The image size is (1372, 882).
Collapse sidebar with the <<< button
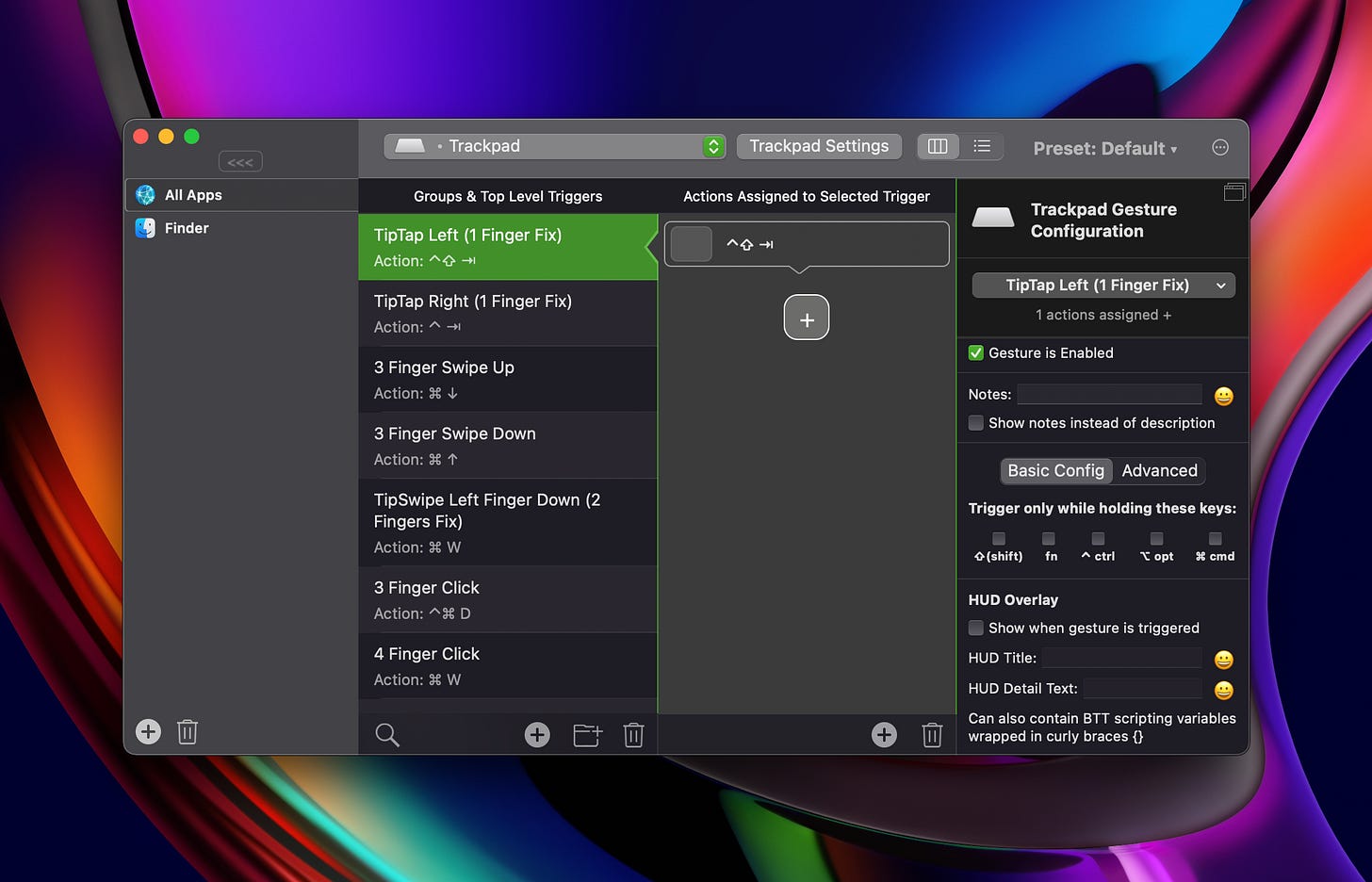pyautogui.click(x=240, y=162)
